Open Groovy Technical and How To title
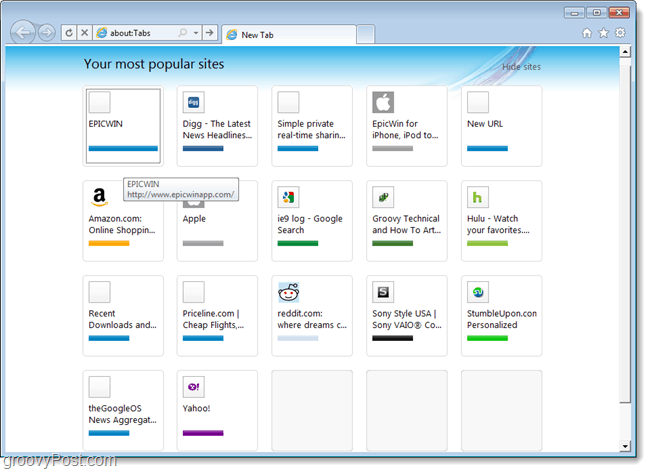The height and width of the screenshot is (471, 650). [406, 224]
